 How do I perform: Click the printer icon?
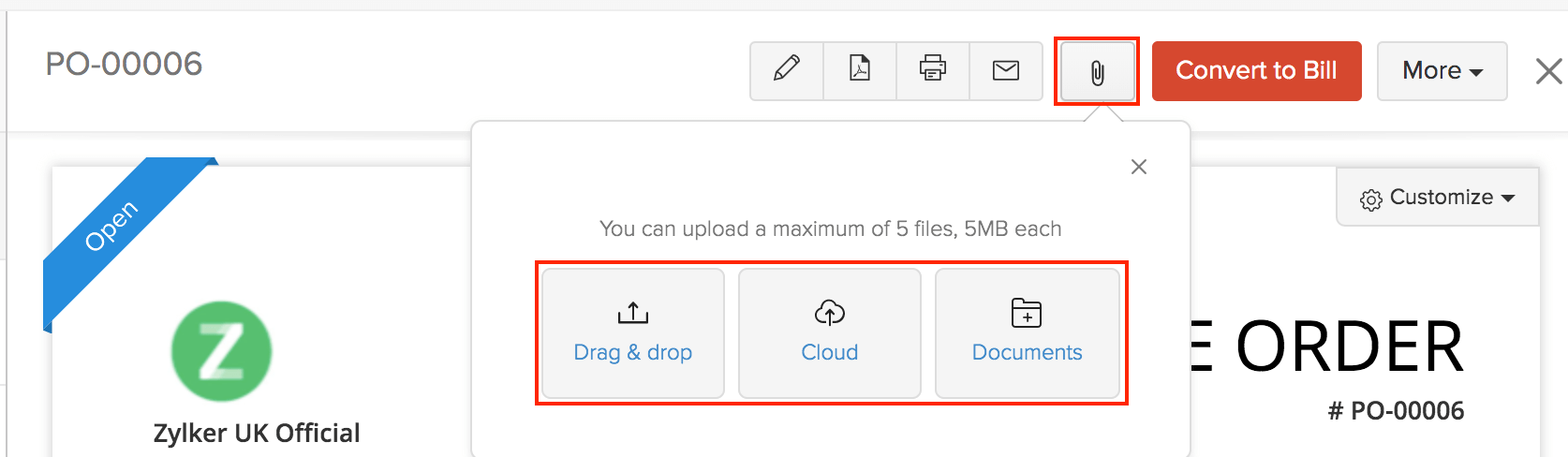pyautogui.click(x=933, y=70)
